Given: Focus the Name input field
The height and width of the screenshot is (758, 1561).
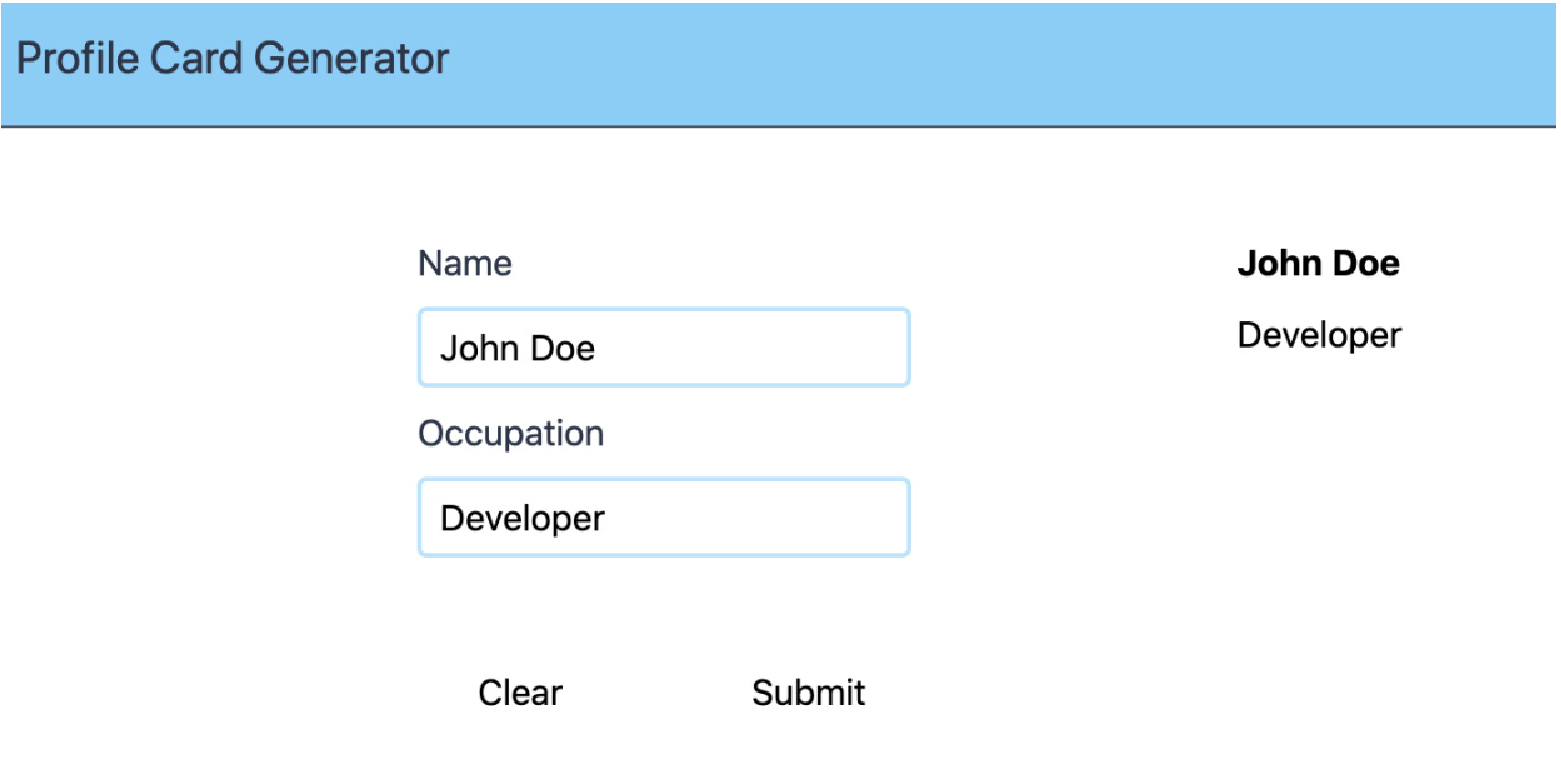Looking at the screenshot, I should pyautogui.click(x=664, y=347).
